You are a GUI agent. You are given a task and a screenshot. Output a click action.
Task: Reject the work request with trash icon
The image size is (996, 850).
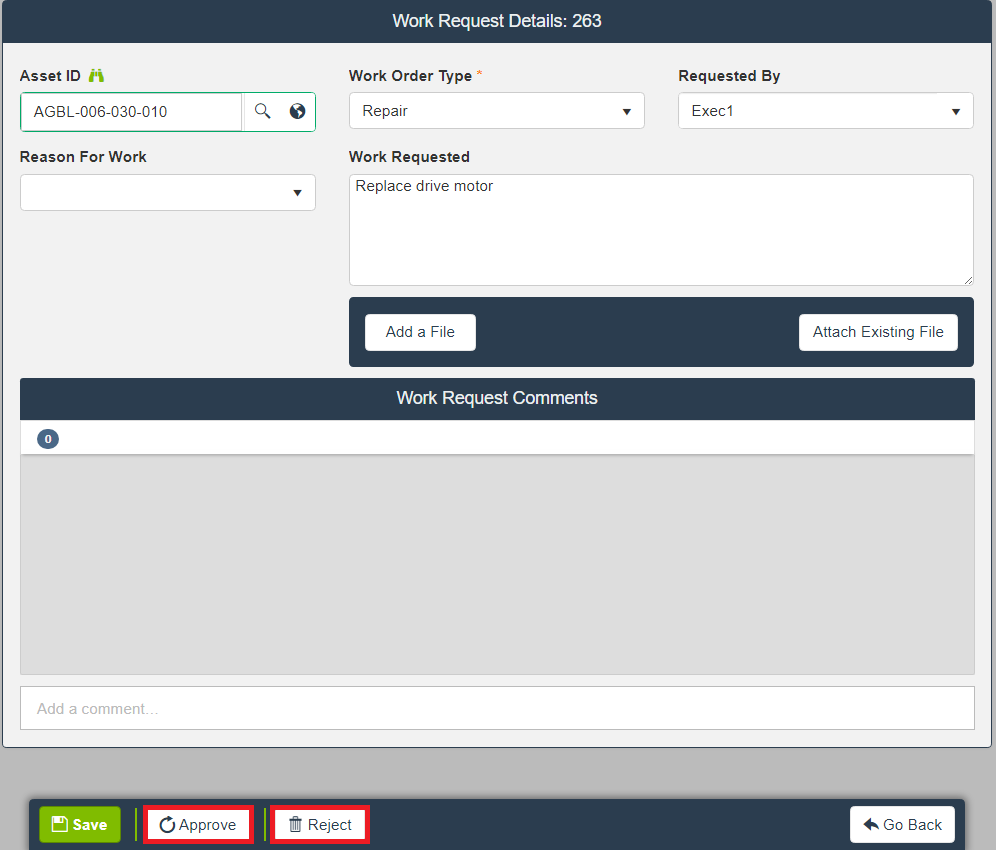320,825
